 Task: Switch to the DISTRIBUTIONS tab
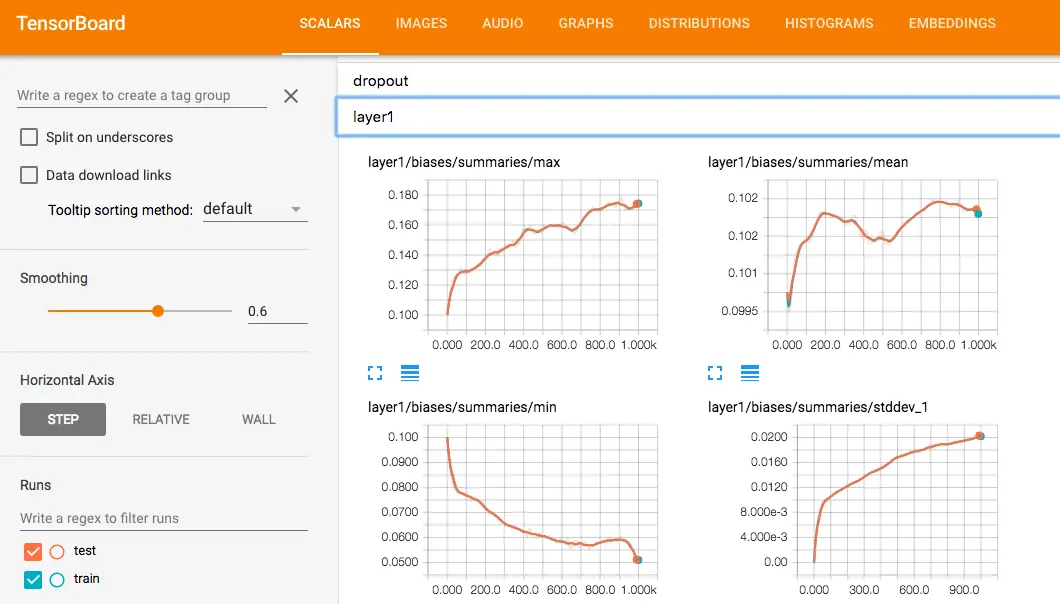(699, 24)
